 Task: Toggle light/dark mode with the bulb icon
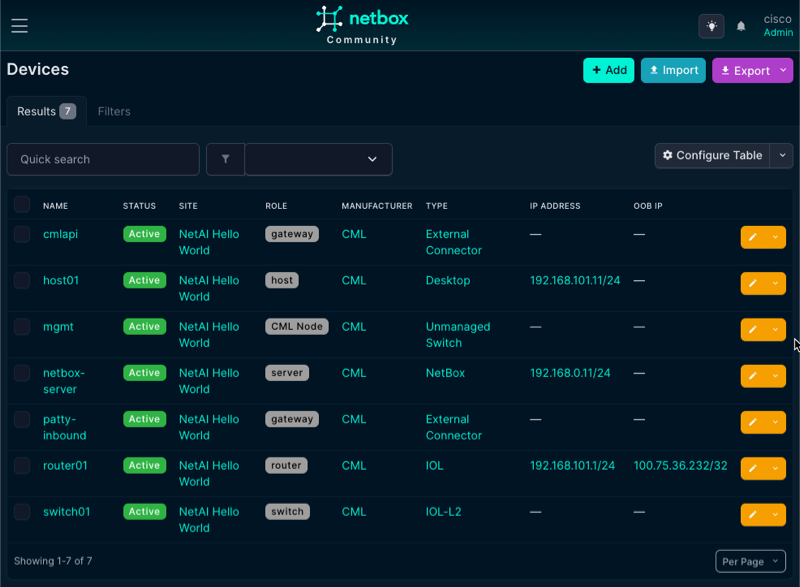(711, 25)
